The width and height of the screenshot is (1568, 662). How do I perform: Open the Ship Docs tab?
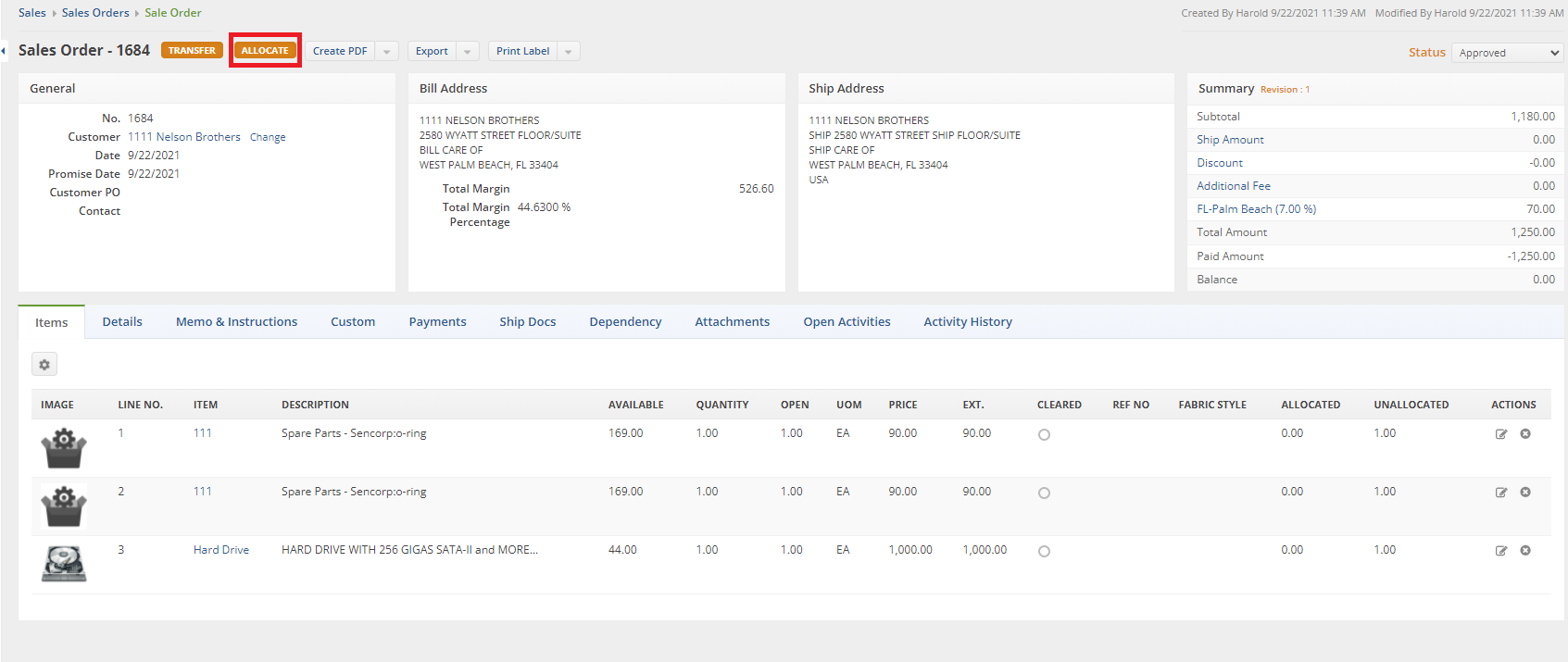tap(527, 322)
